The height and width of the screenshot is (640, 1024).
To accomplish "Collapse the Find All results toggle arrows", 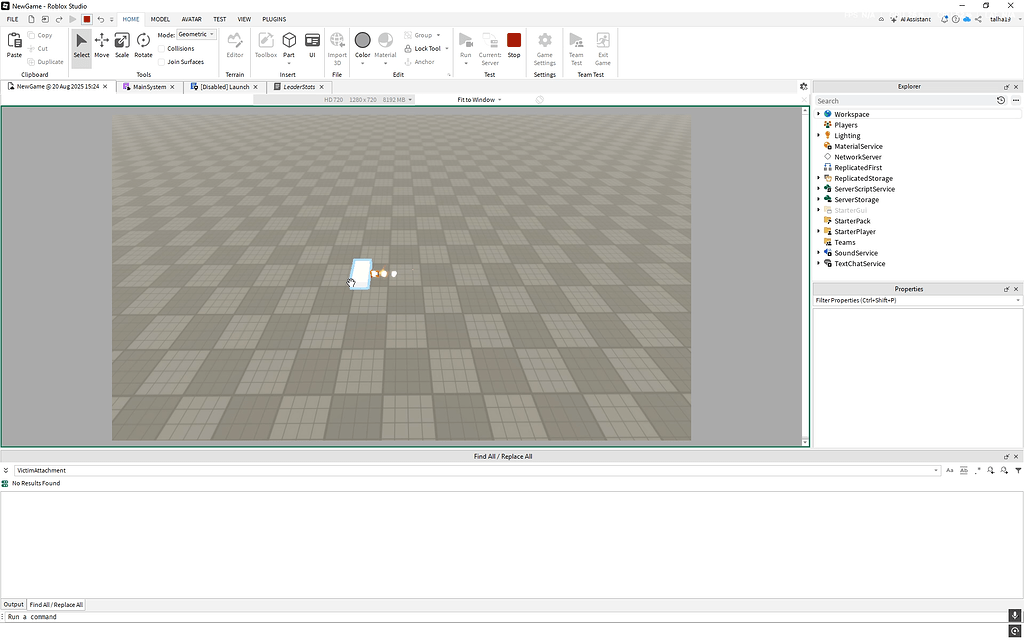I will click(x=6, y=470).
